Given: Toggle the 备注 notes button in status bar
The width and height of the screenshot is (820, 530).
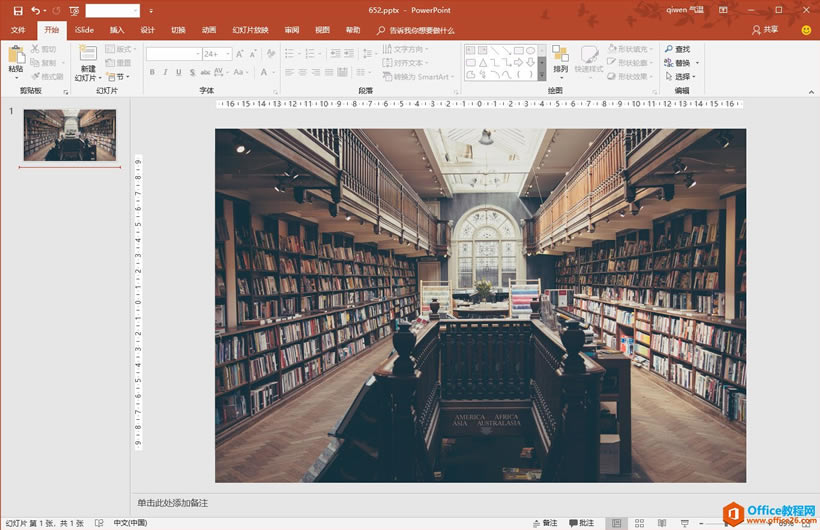Looking at the screenshot, I should pos(545,523).
